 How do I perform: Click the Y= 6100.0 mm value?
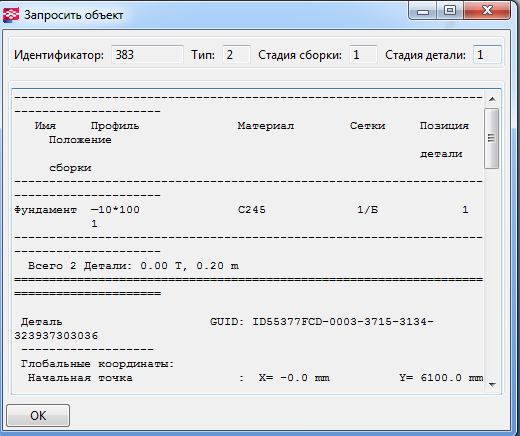pyautogui.click(x=441, y=378)
